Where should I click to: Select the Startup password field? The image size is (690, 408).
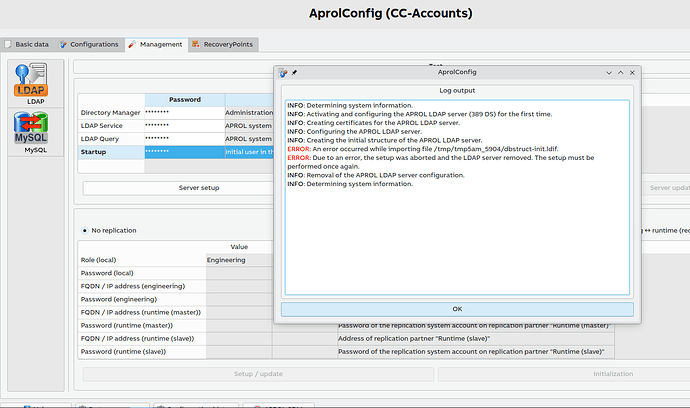click(185, 152)
